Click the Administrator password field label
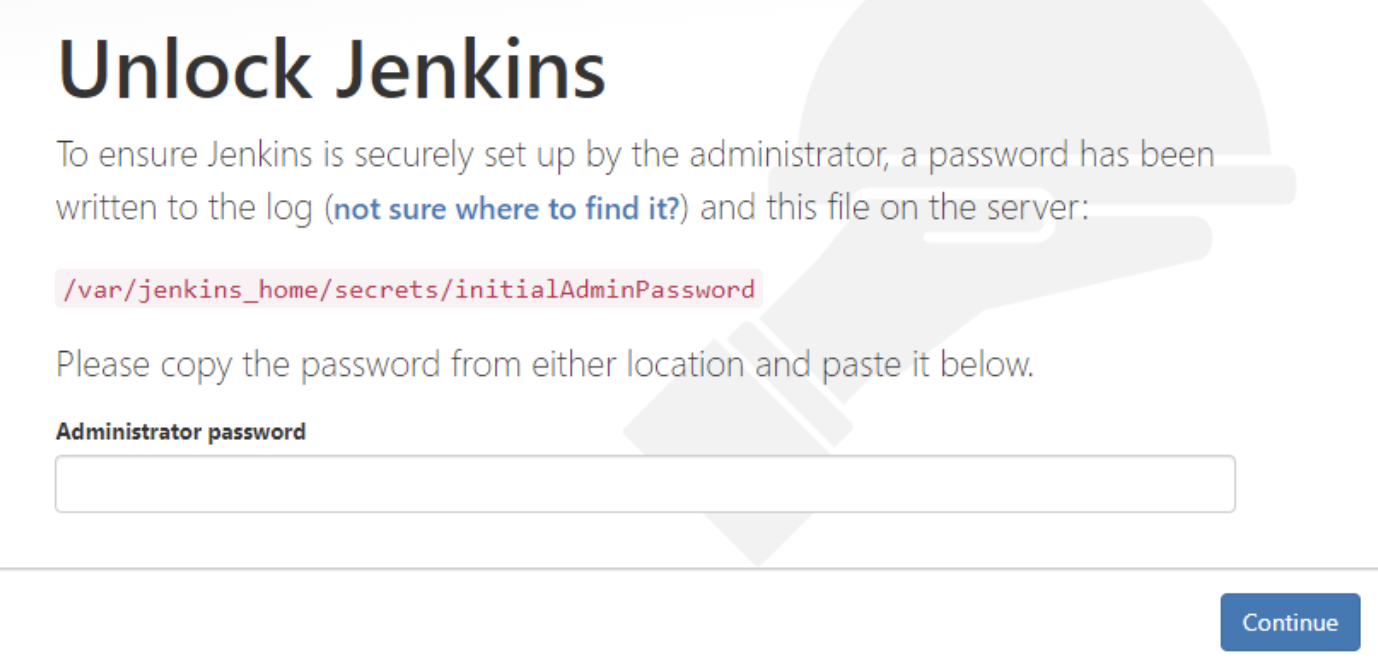1378x672 pixels. (180, 431)
